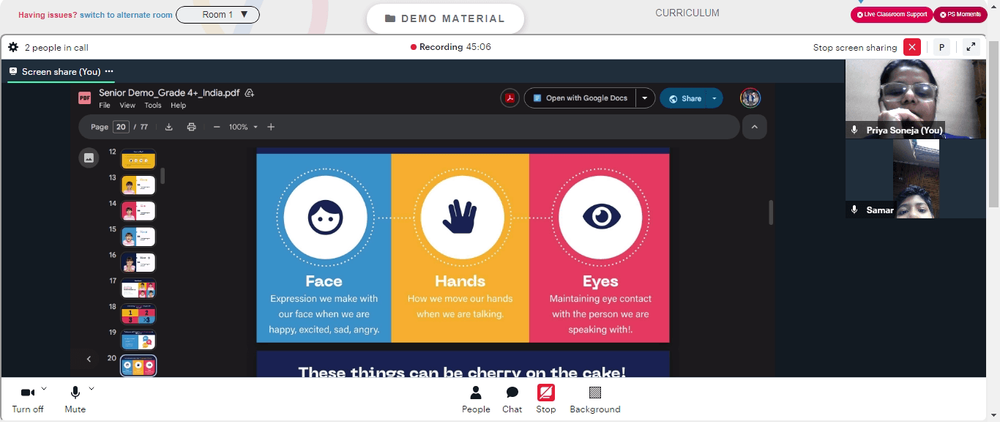Expand the Open with Google Docs arrow
The width and height of the screenshot is (1000, 422).
pos(645,98)
